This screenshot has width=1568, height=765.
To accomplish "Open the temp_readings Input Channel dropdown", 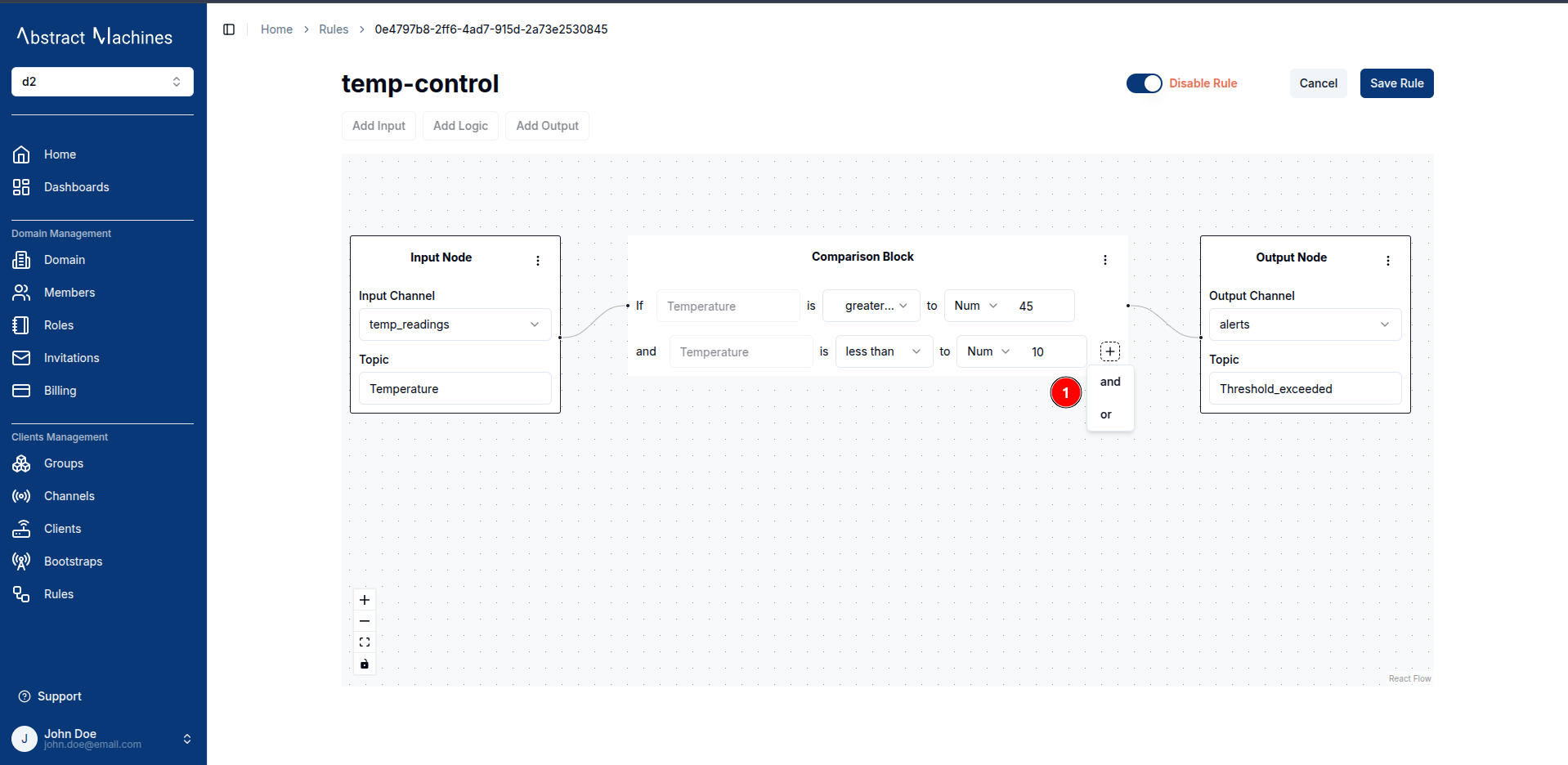I will 455,324.
